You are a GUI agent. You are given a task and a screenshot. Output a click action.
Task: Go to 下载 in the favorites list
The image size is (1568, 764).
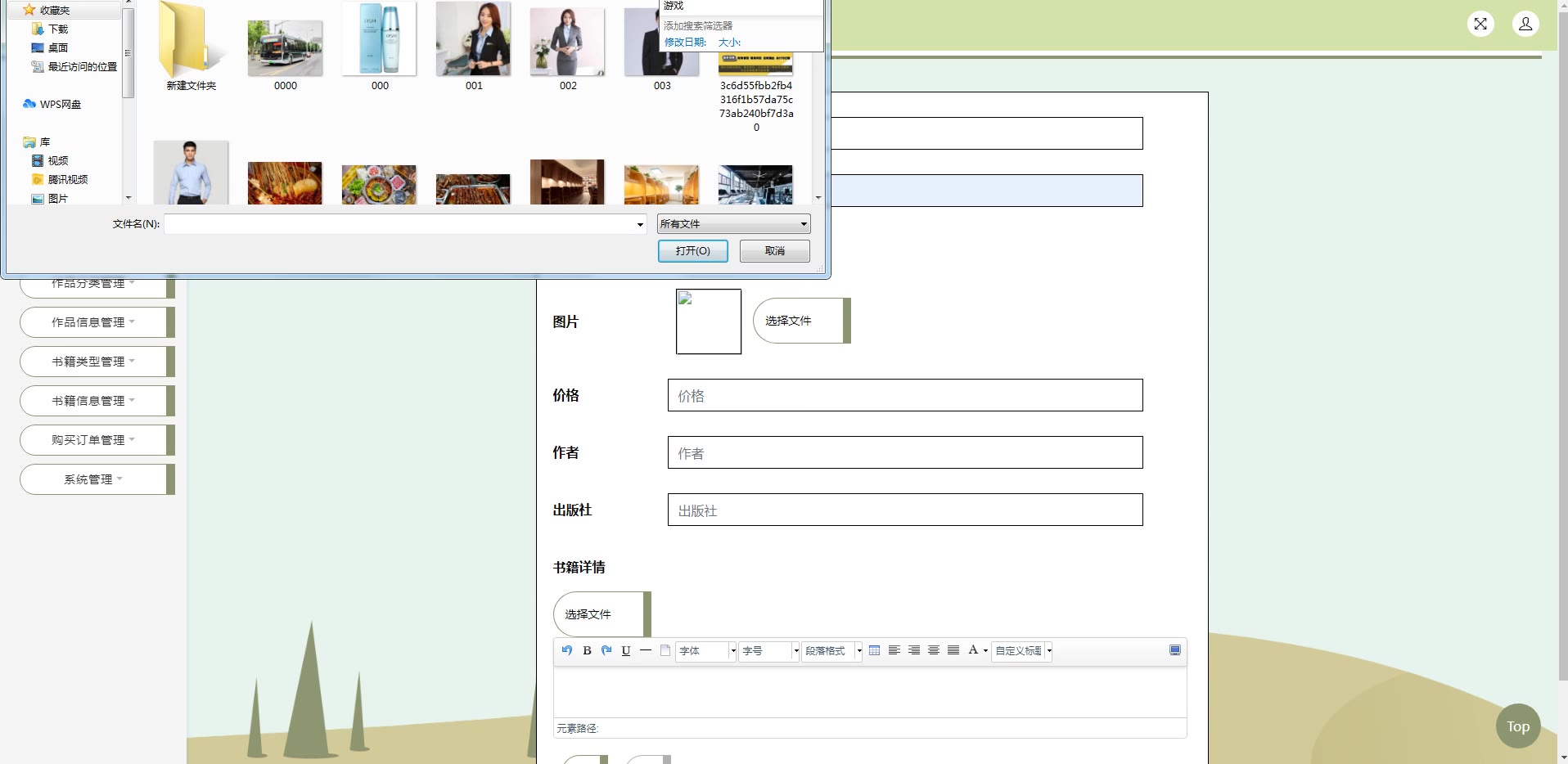(50, 29)
